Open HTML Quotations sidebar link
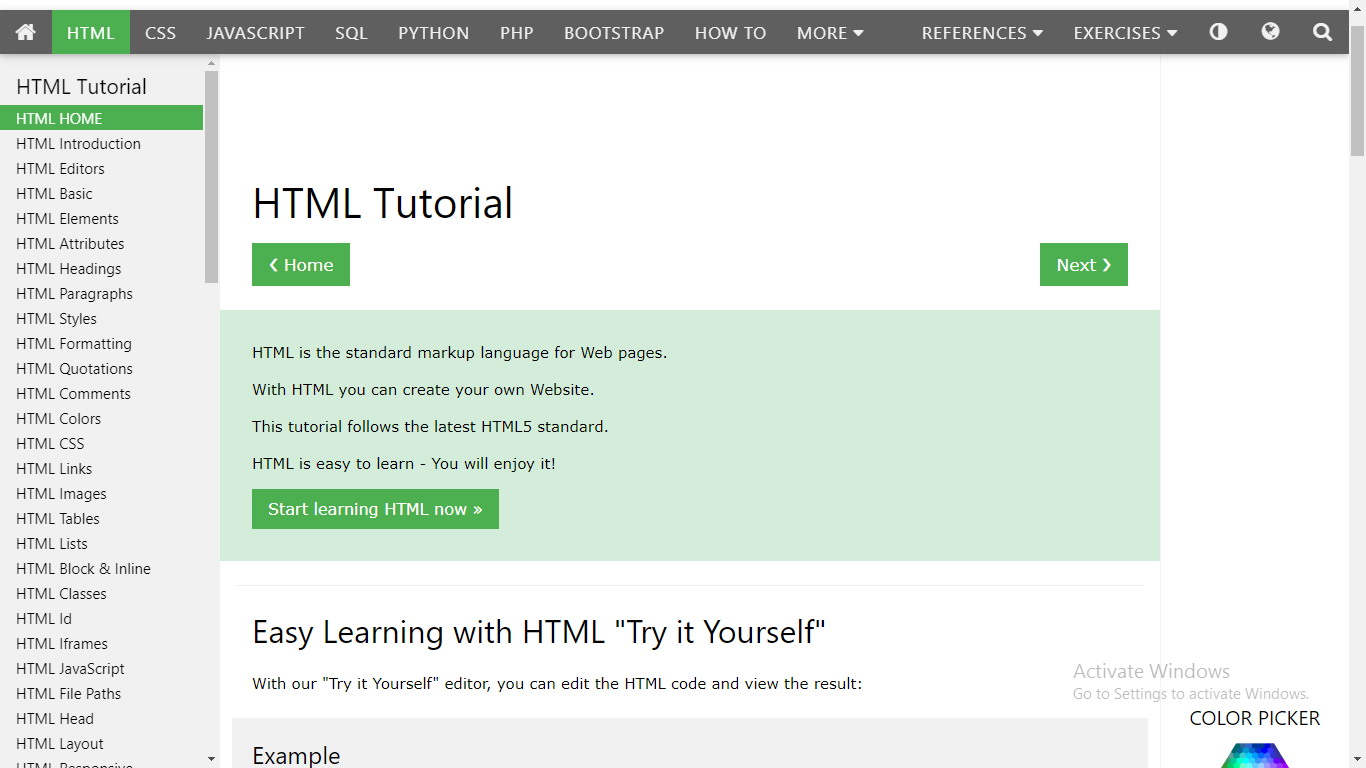 point(101,368)
